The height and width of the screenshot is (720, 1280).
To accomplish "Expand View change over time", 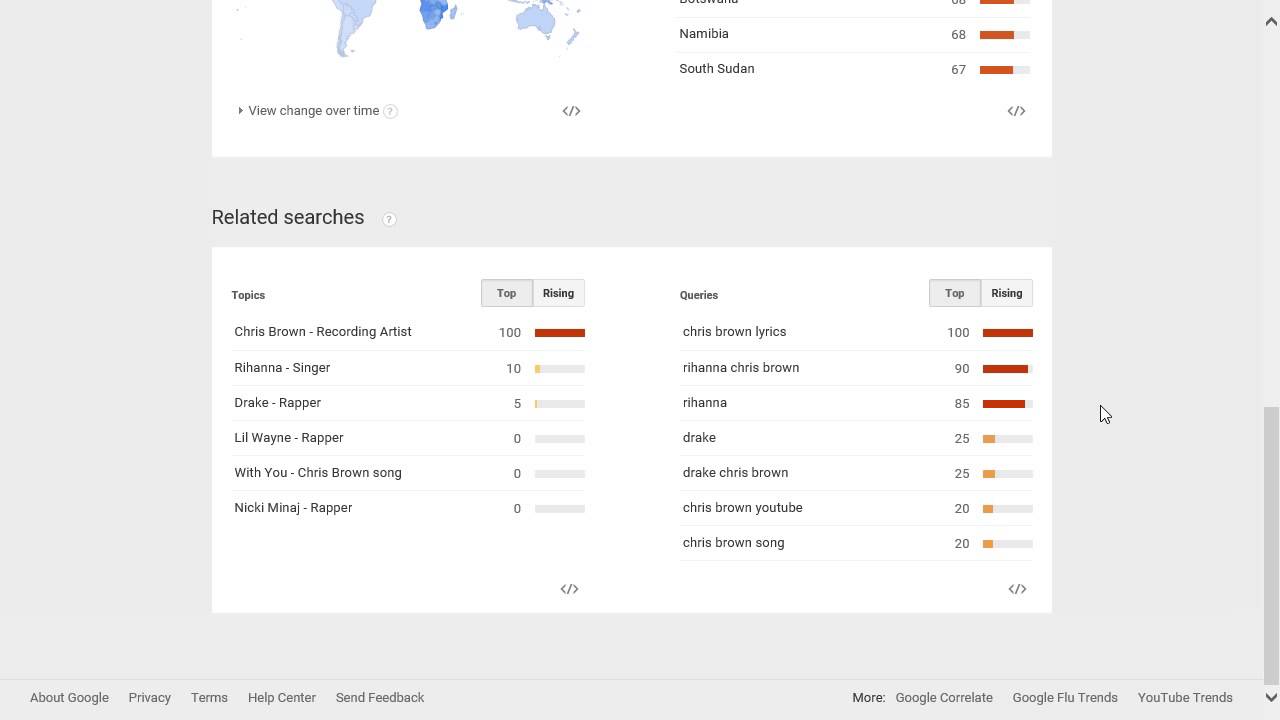I will (x=308, y=111).
